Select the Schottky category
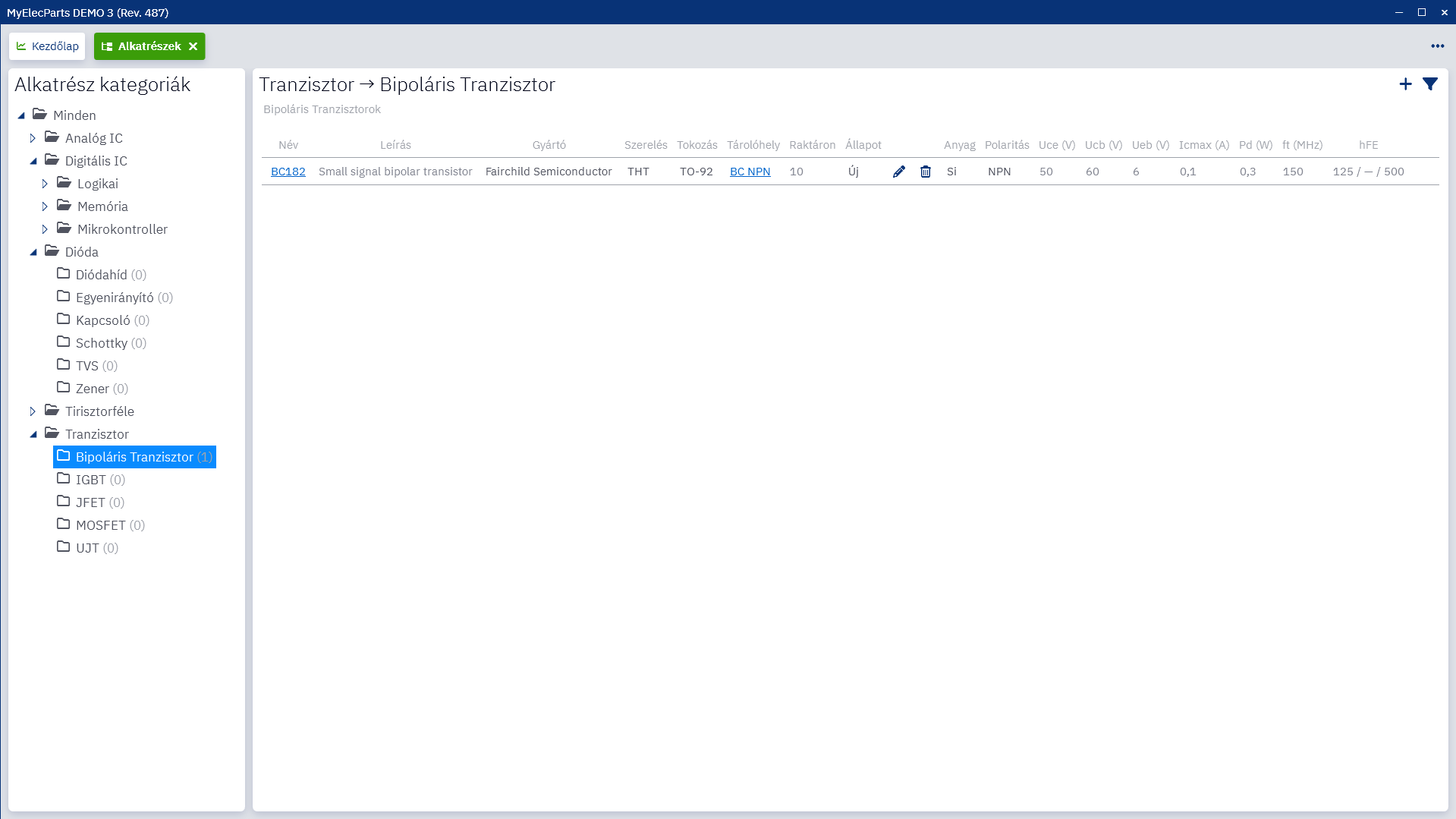This screenshot has height=819, width=1456. pyautogui.click(x=102, y=343)
